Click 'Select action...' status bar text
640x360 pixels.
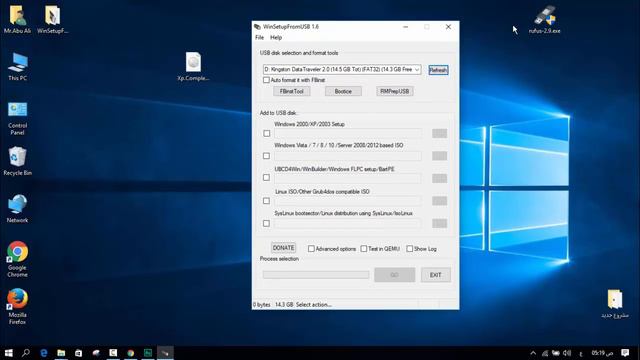coord(313,304)
